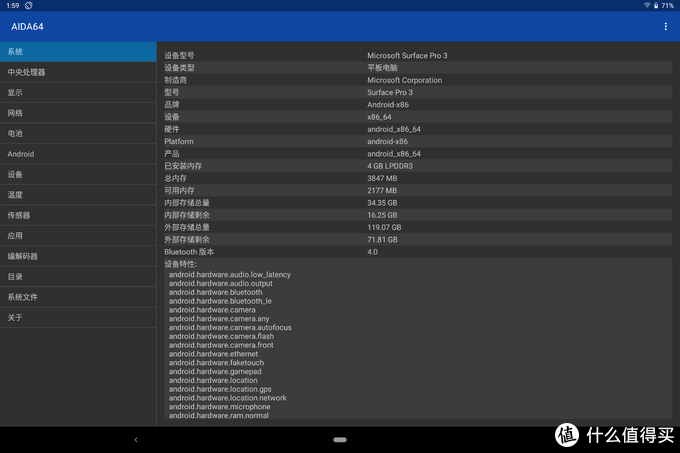
Task: Select the 4 GB LPDDR3 memory value
Action: click(390, 166)
